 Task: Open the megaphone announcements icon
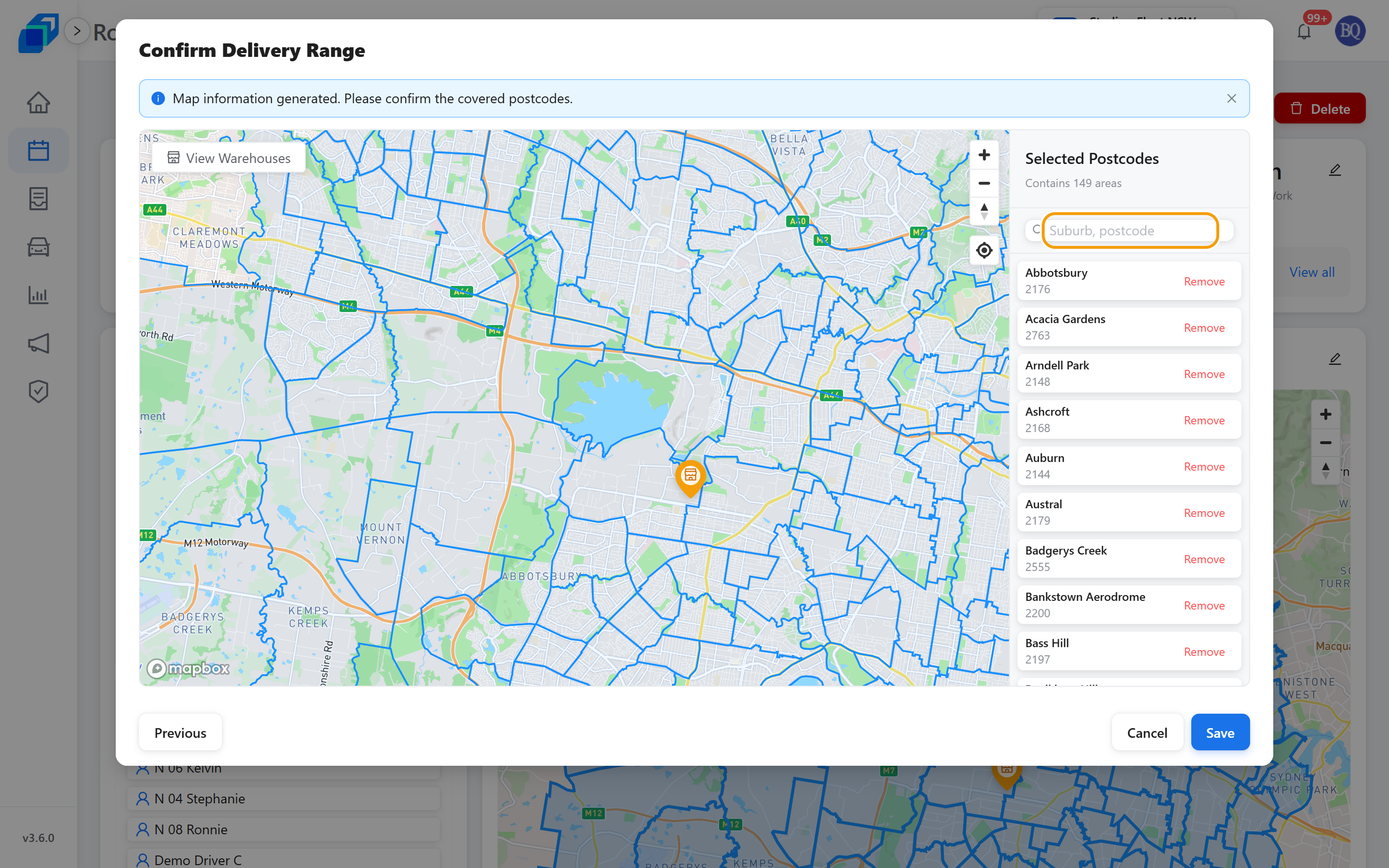coord(39,343)
